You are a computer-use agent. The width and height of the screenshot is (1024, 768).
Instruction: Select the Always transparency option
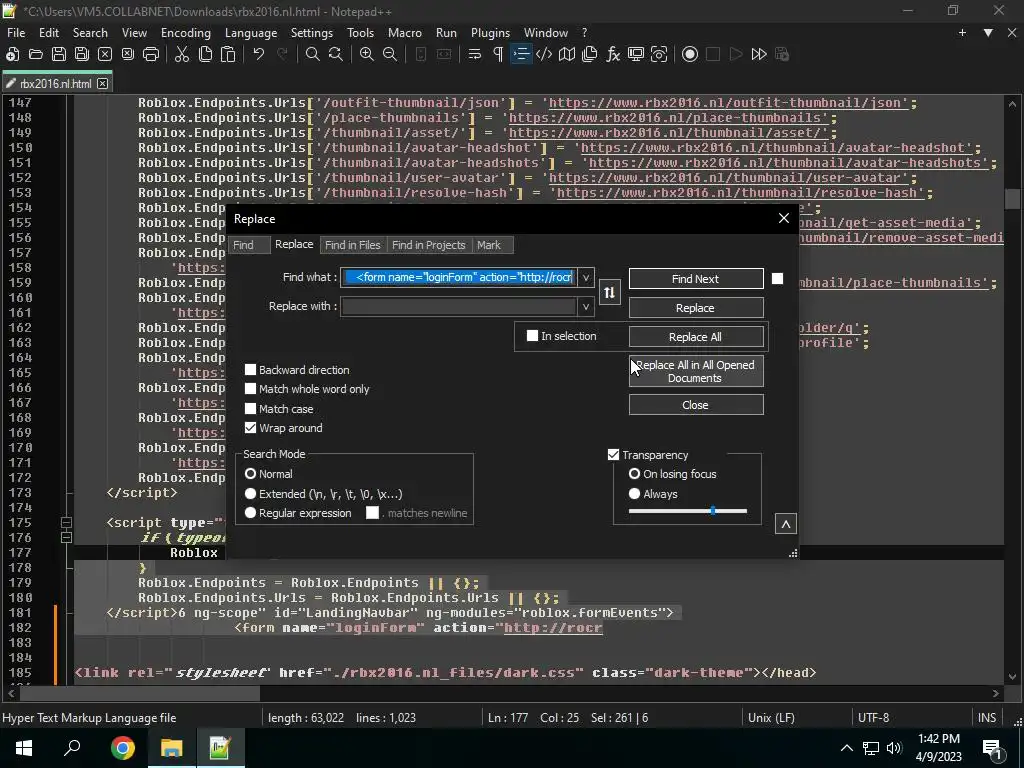634,494
